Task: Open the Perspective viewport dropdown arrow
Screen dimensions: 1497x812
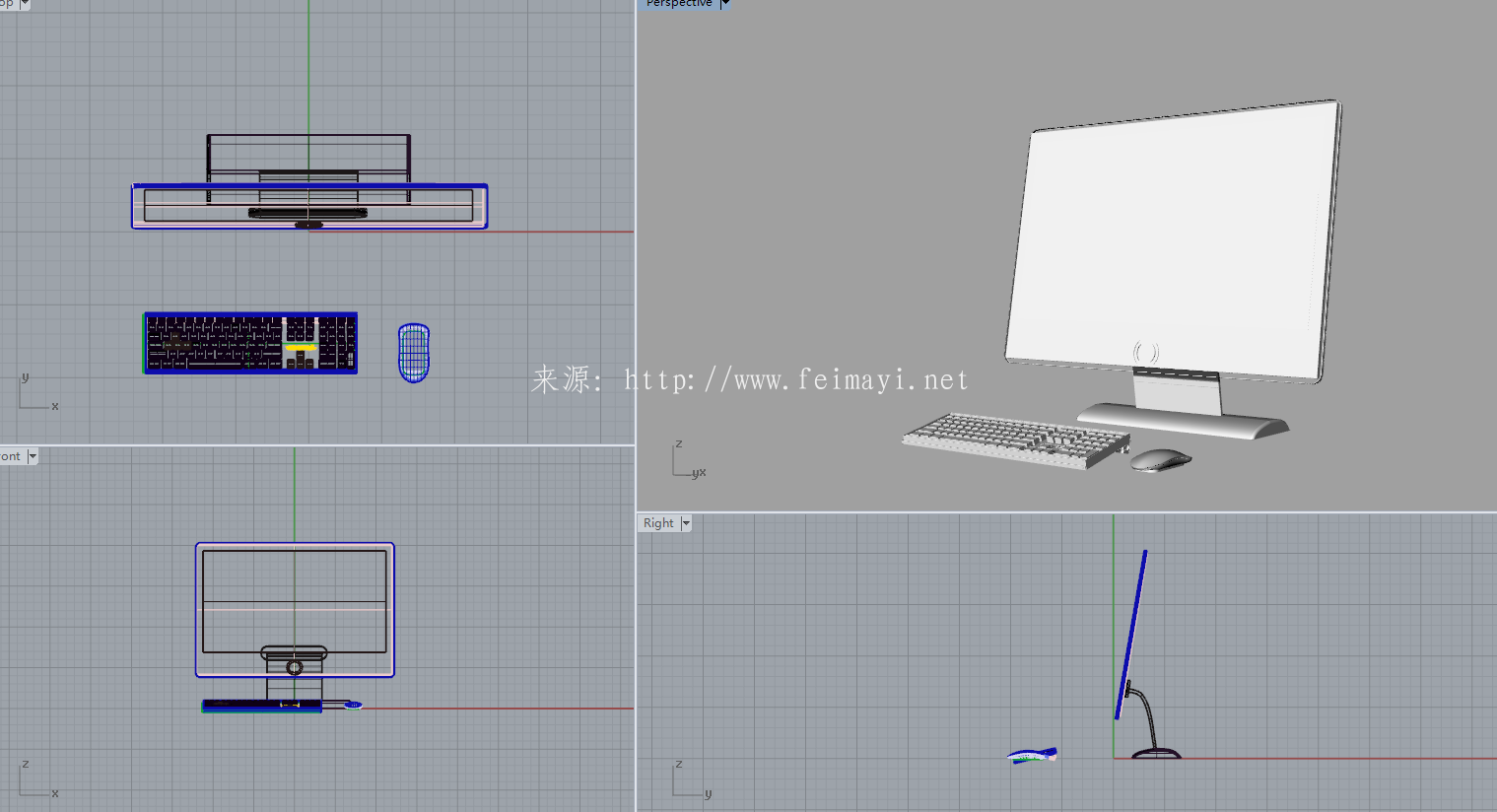Action: click(725, 4)
